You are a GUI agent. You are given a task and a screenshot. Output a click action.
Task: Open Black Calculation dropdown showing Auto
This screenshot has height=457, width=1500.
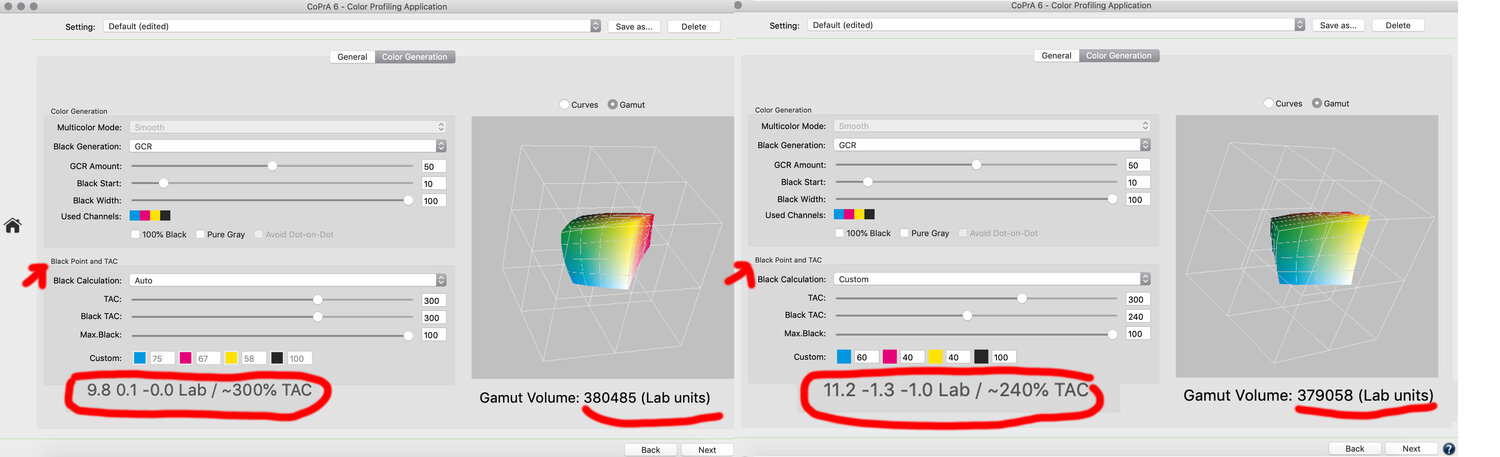coord(288,281)
